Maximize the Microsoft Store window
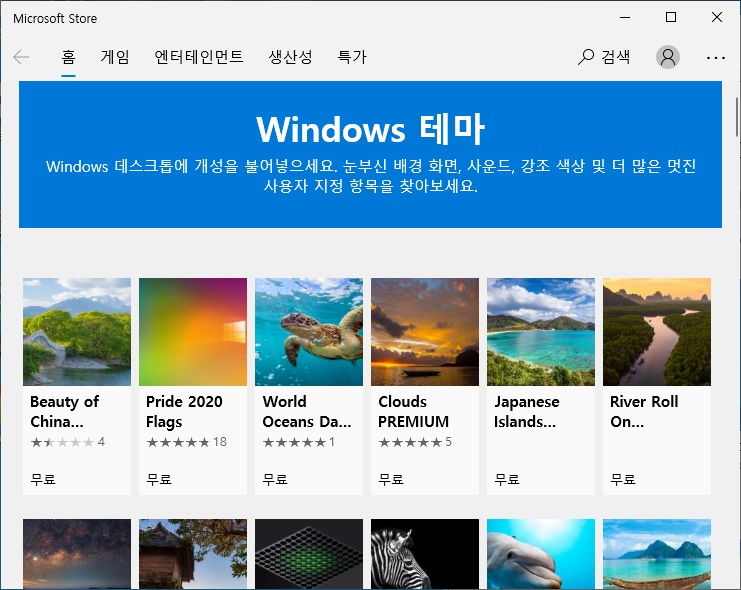Image resolution: width=741 pixels, height=590 pixels. (x=671, y=17)
